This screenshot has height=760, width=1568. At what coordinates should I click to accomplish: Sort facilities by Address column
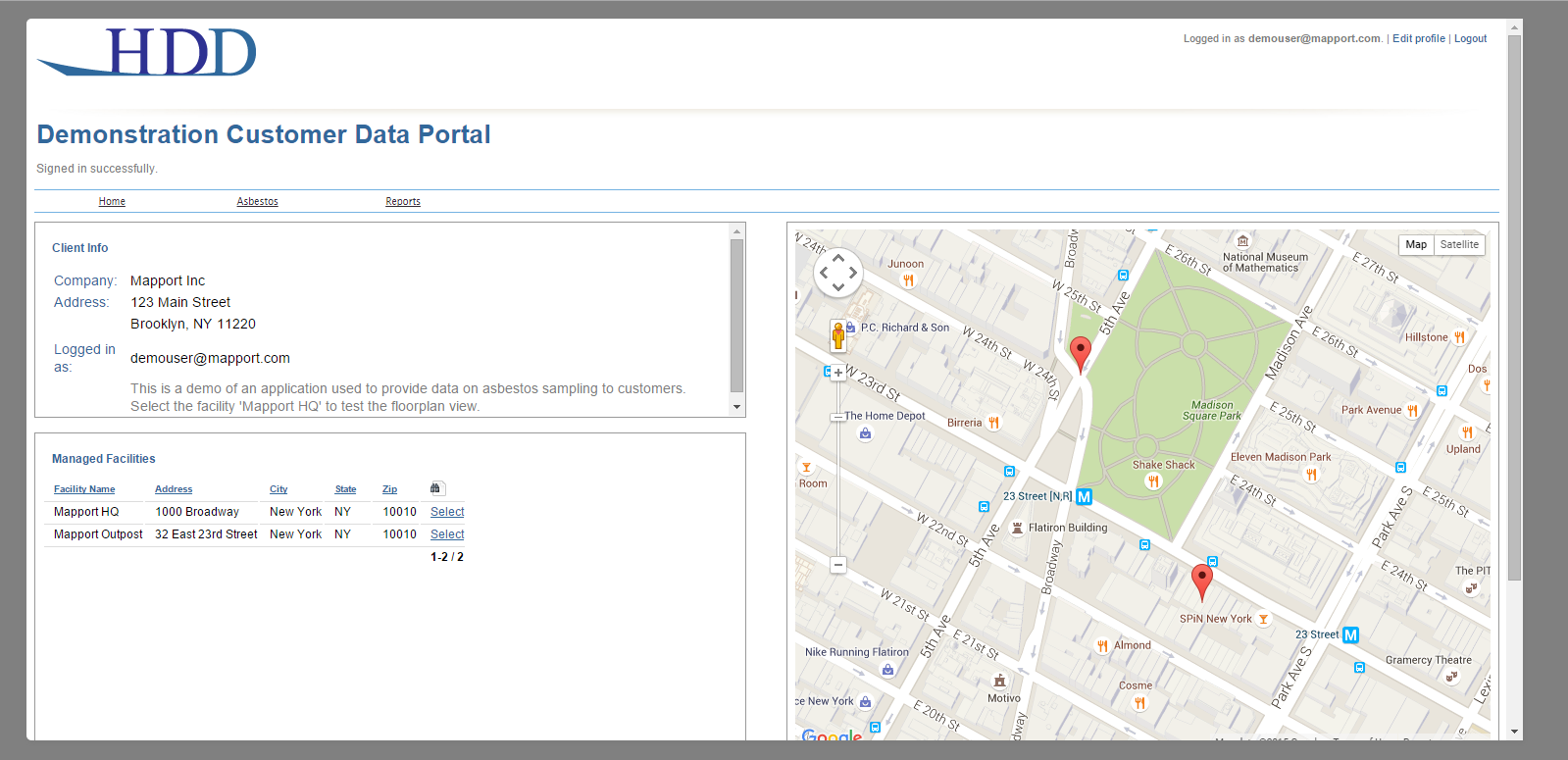click(x=174, y=489)
